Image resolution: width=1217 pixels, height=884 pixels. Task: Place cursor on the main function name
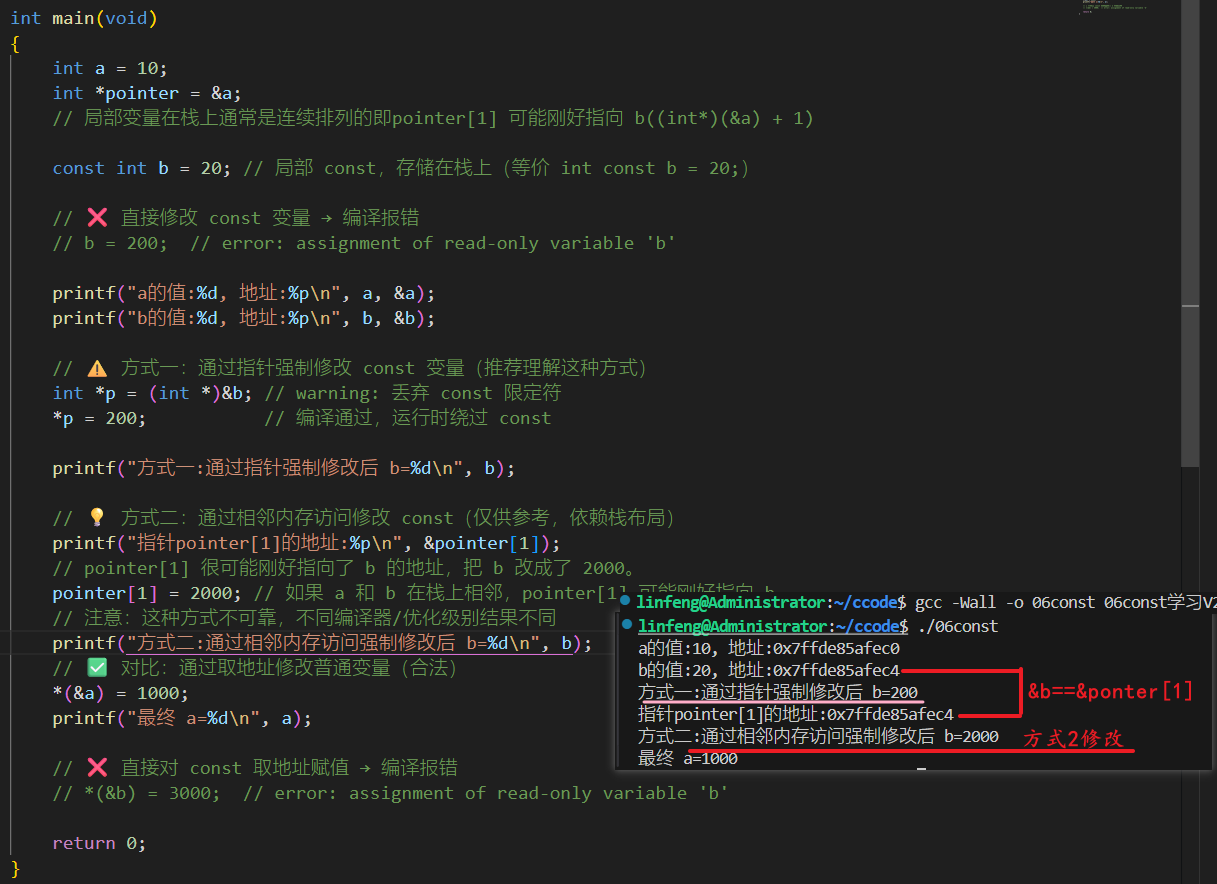[x=72, y=17]
